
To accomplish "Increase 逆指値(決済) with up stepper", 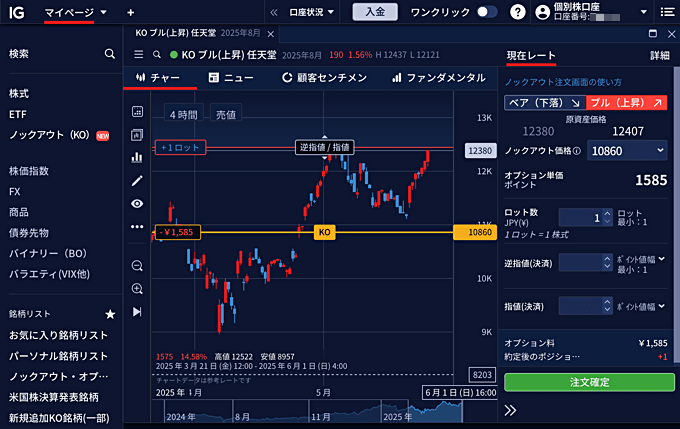I will [607, 259].
